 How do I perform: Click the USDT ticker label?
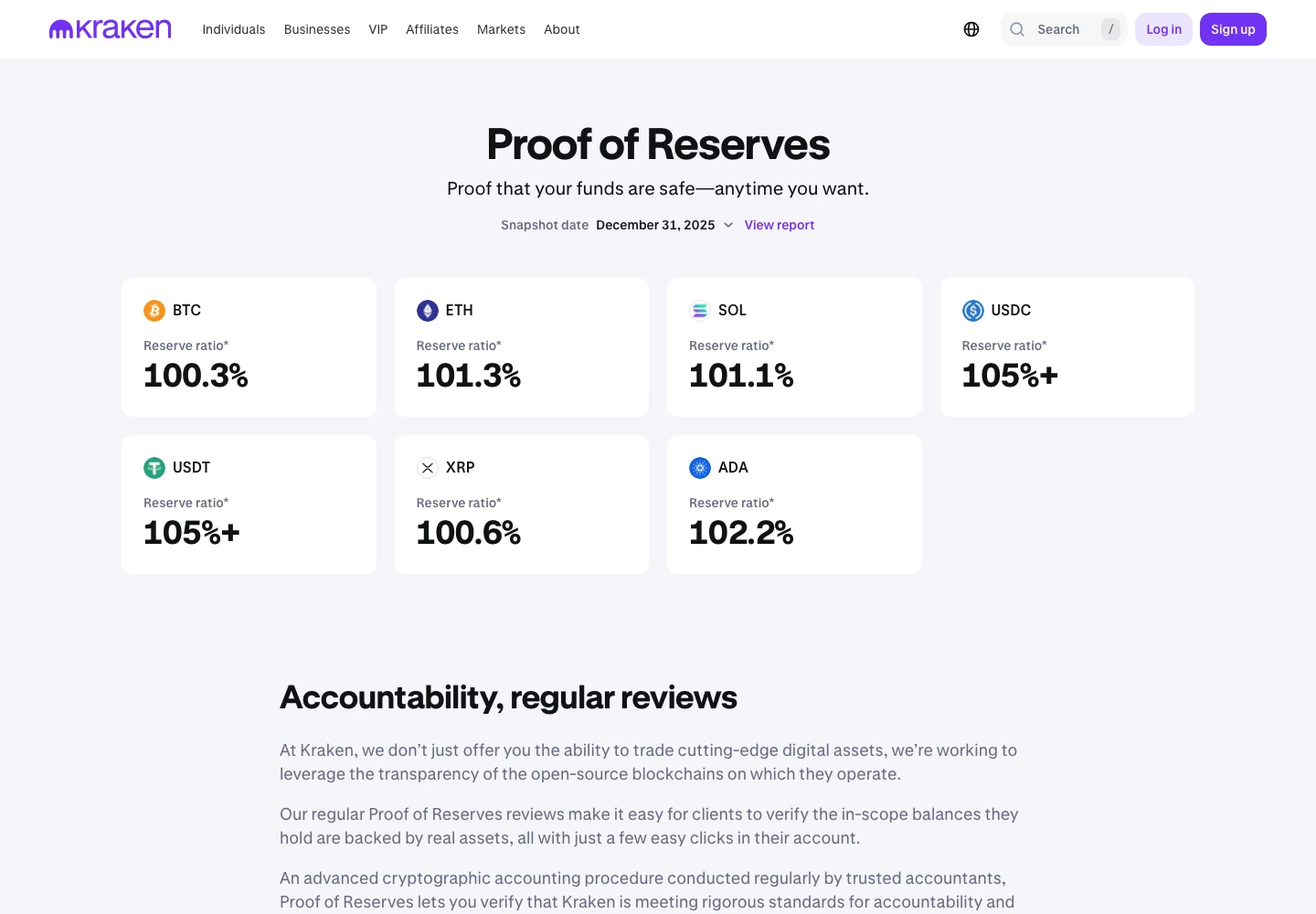(191, 468)
